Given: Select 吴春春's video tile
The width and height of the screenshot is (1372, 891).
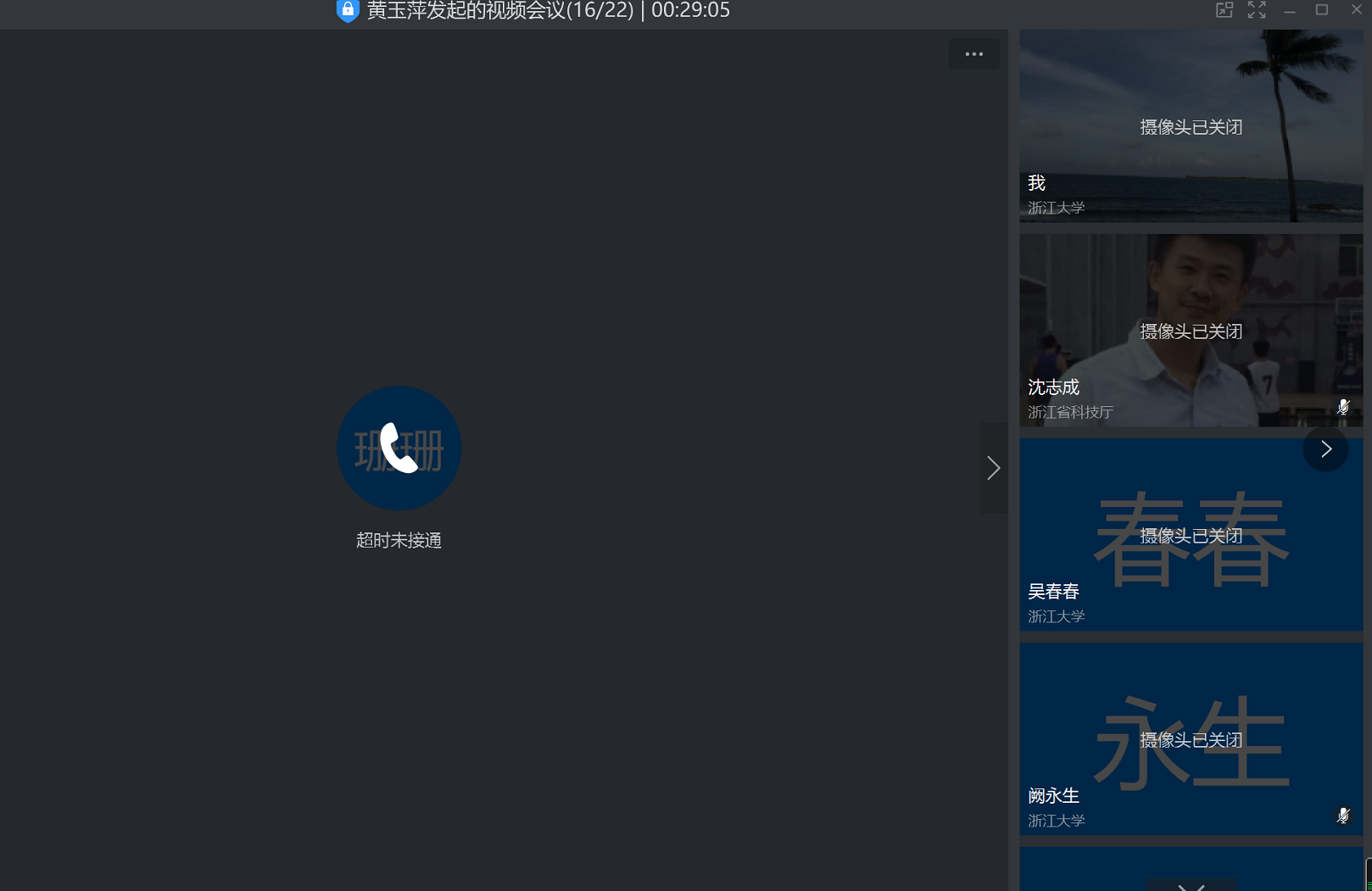Looking at the screenshot, I should (x=1191, y=535).
